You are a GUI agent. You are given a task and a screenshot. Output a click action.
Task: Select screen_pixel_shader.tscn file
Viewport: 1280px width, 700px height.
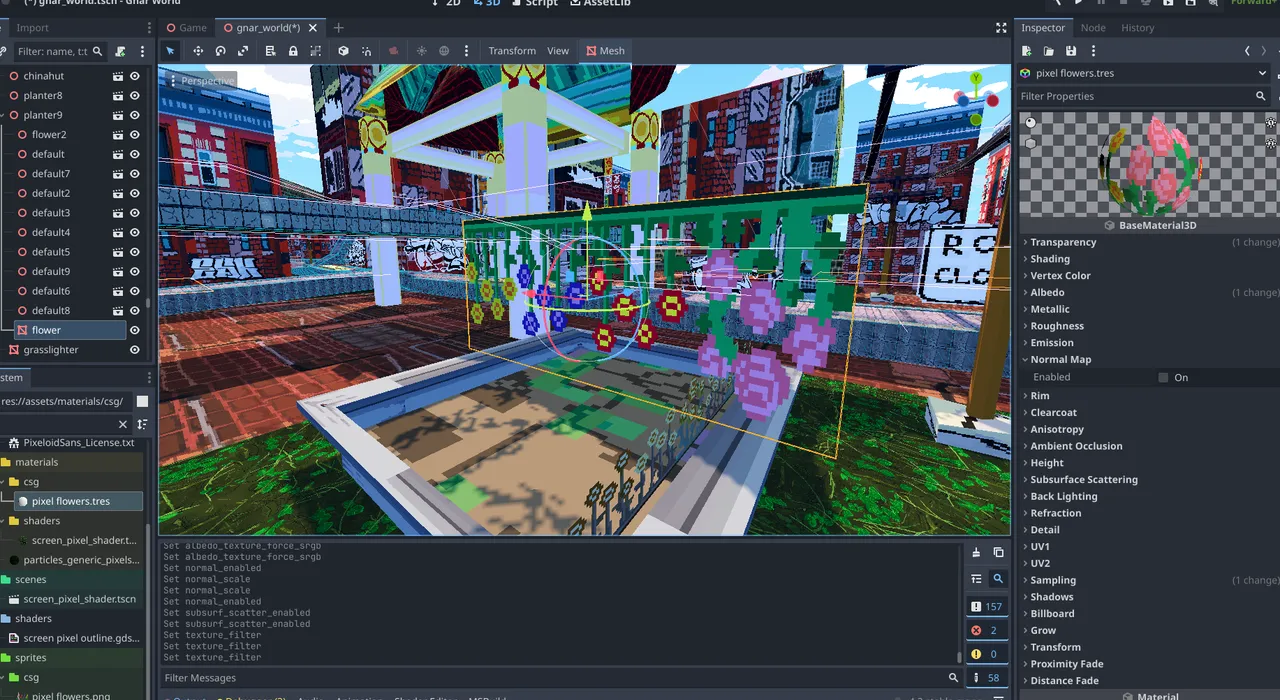coord(80,599)
